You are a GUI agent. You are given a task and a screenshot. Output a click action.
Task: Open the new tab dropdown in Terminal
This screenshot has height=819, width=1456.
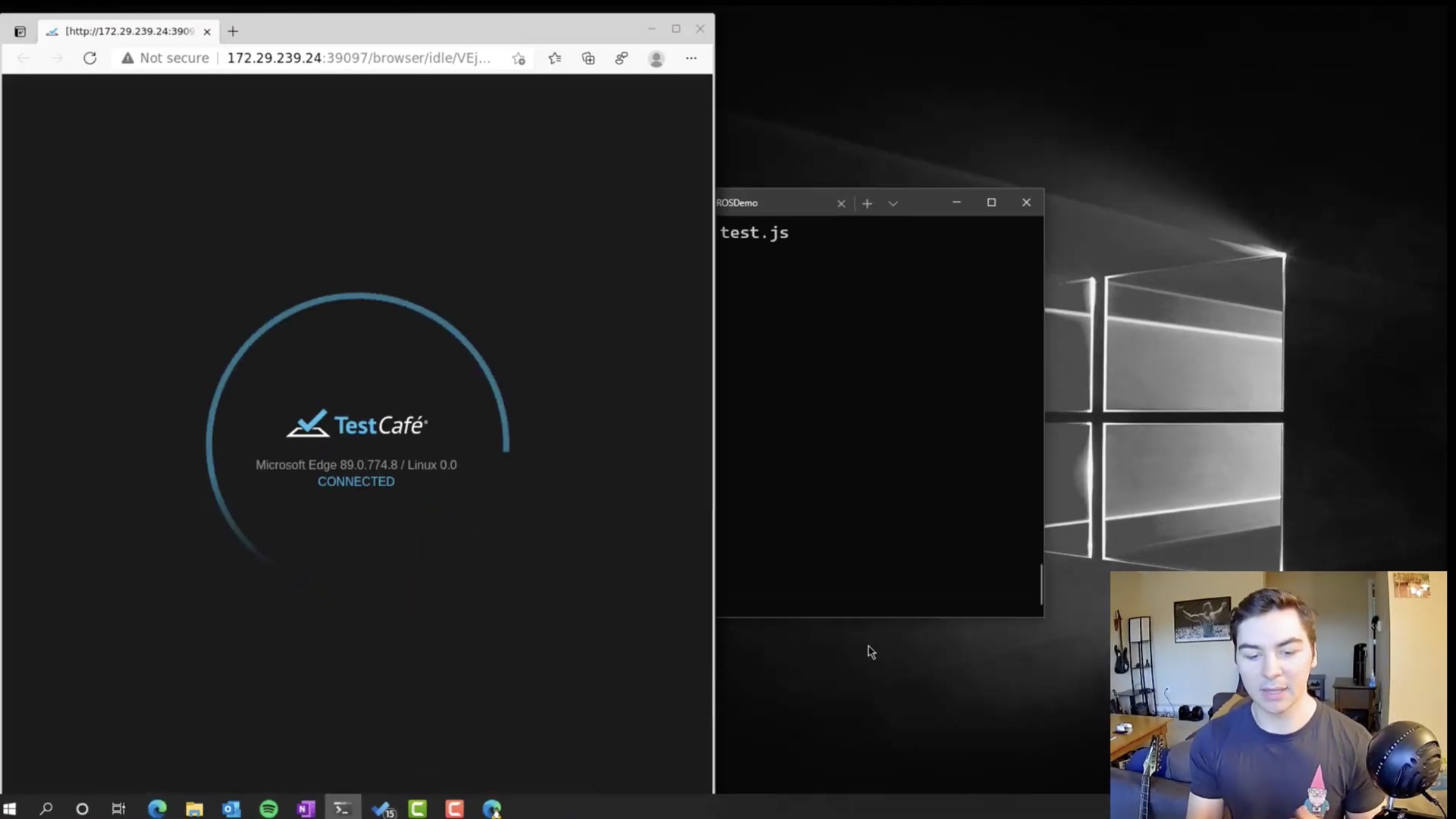pos(893,203)
